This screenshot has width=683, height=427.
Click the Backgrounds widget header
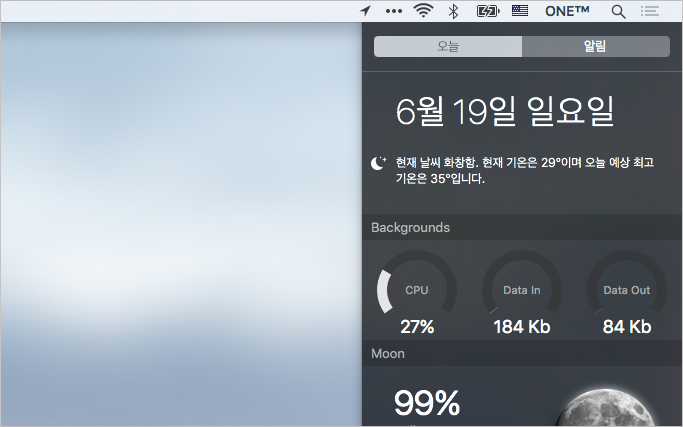522,227
